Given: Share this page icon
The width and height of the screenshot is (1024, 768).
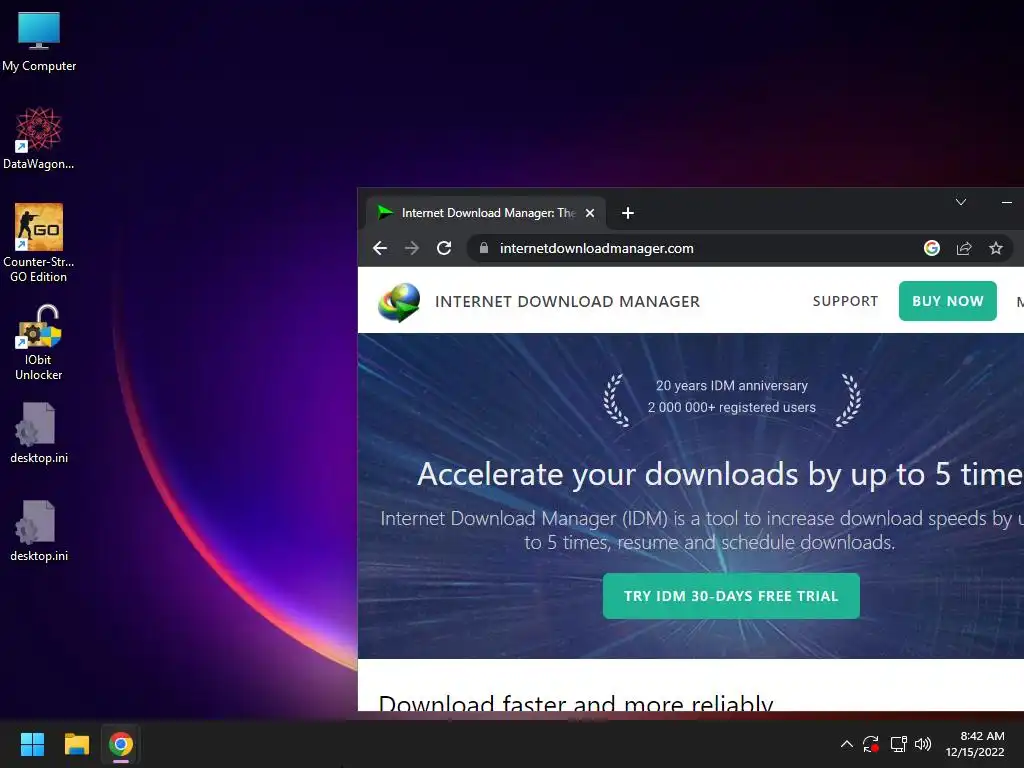Looking at the screenshot, I should coord(964,248).
